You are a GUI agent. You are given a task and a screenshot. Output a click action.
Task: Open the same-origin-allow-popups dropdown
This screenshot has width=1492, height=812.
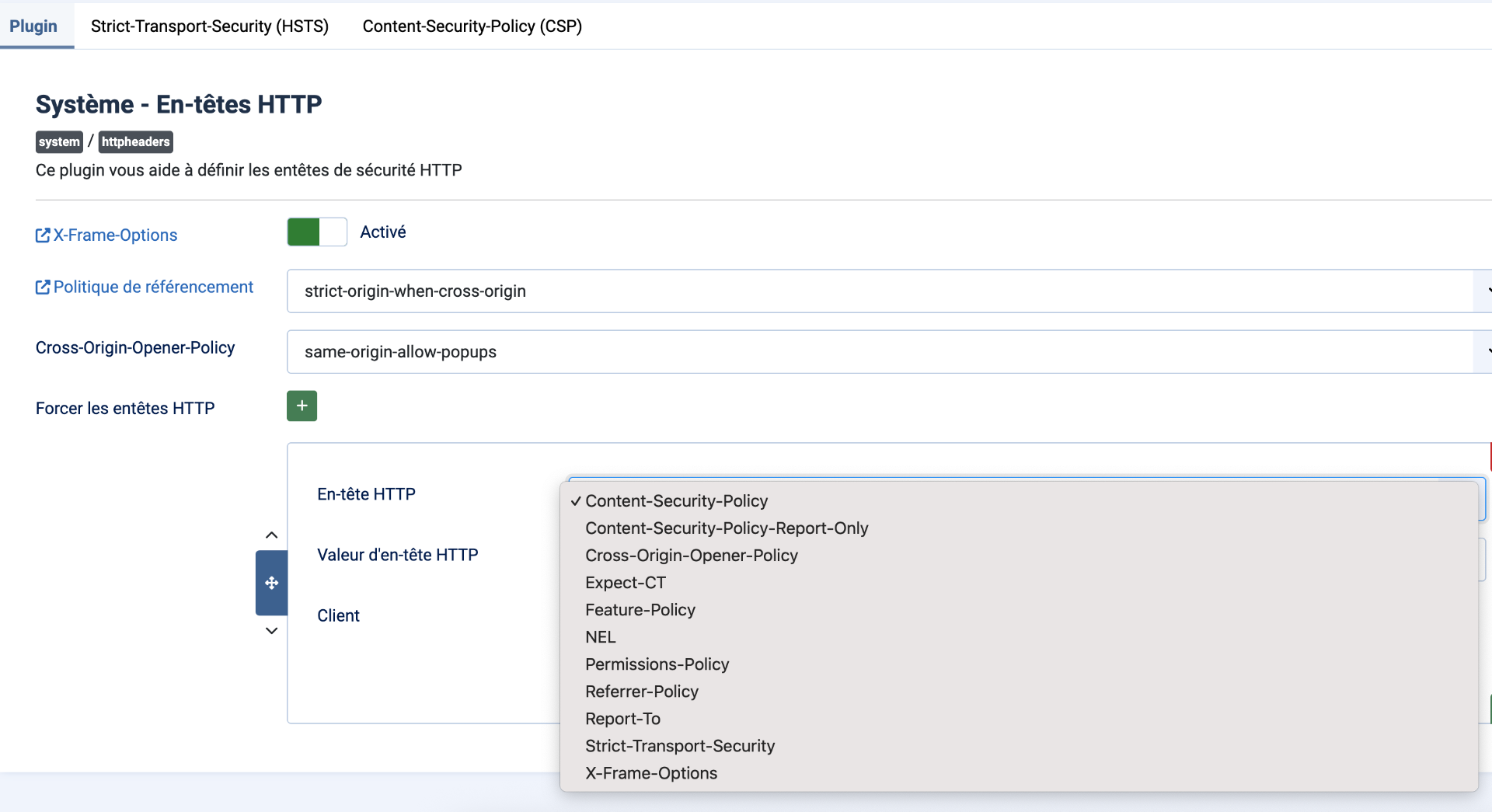[886, 352]
